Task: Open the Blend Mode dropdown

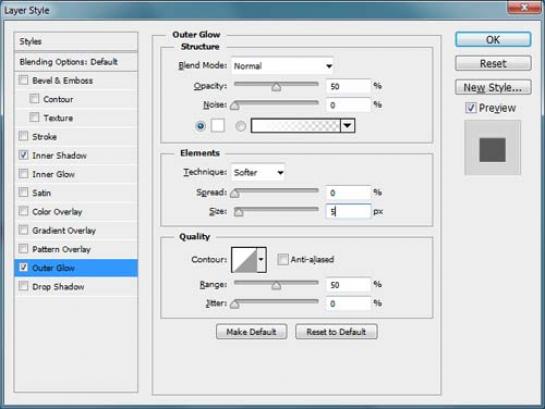Action: (283, 66)
